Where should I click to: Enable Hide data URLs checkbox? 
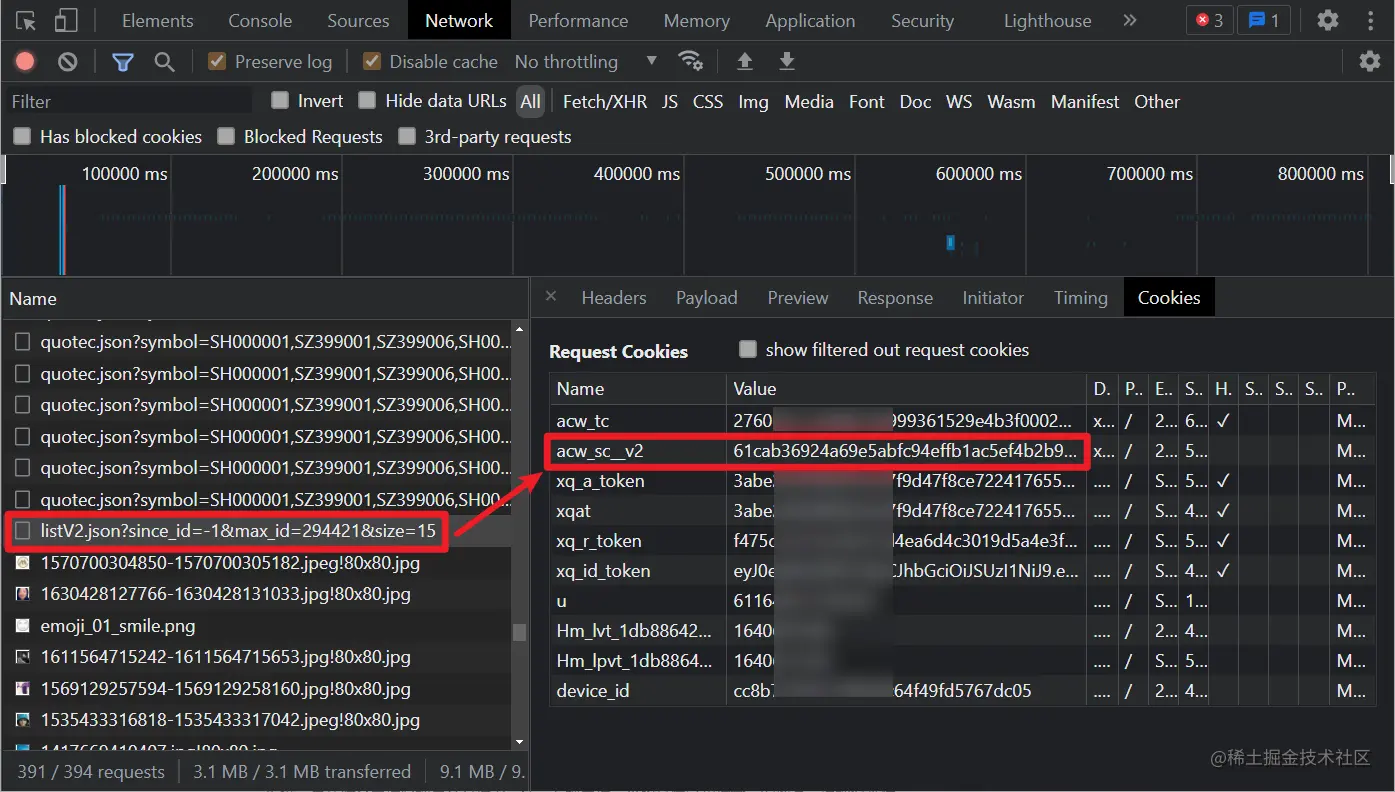click(x=367, y=100)
